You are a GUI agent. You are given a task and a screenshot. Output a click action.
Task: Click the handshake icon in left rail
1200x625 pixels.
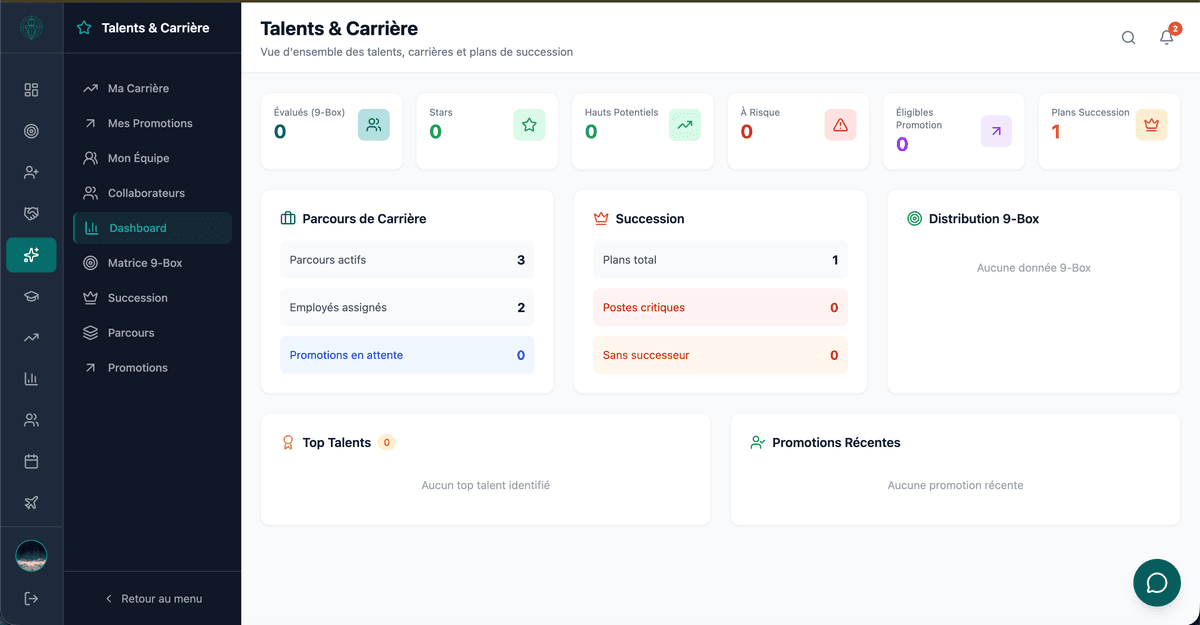(31, 214)
